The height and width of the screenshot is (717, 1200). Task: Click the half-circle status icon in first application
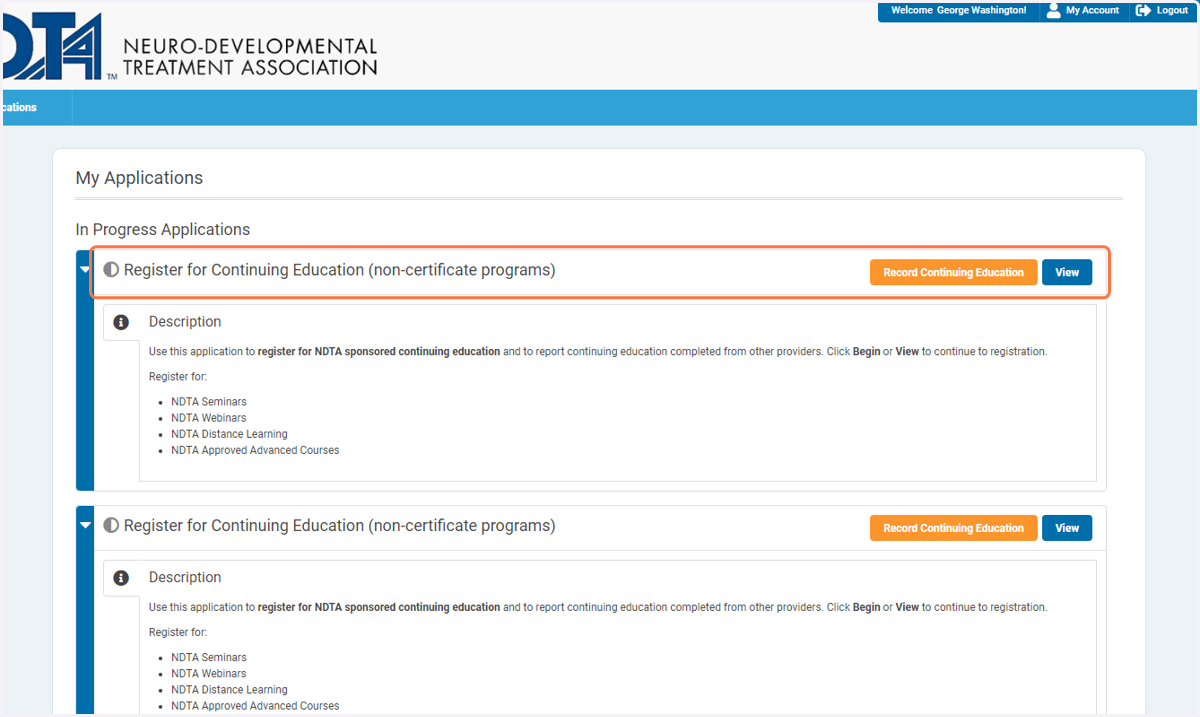point(111,270)
